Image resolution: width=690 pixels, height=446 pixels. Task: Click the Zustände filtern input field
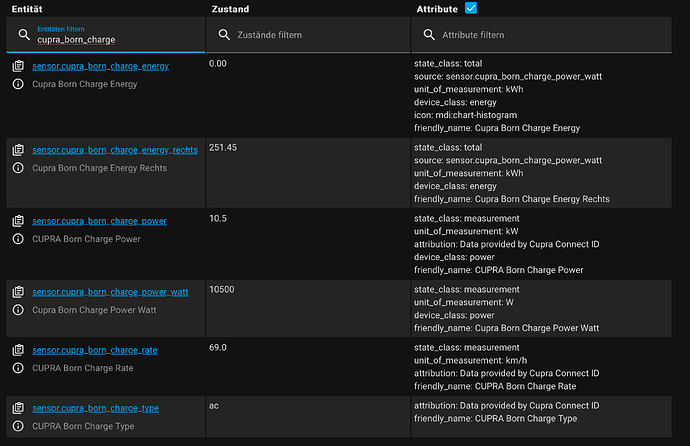308,35
